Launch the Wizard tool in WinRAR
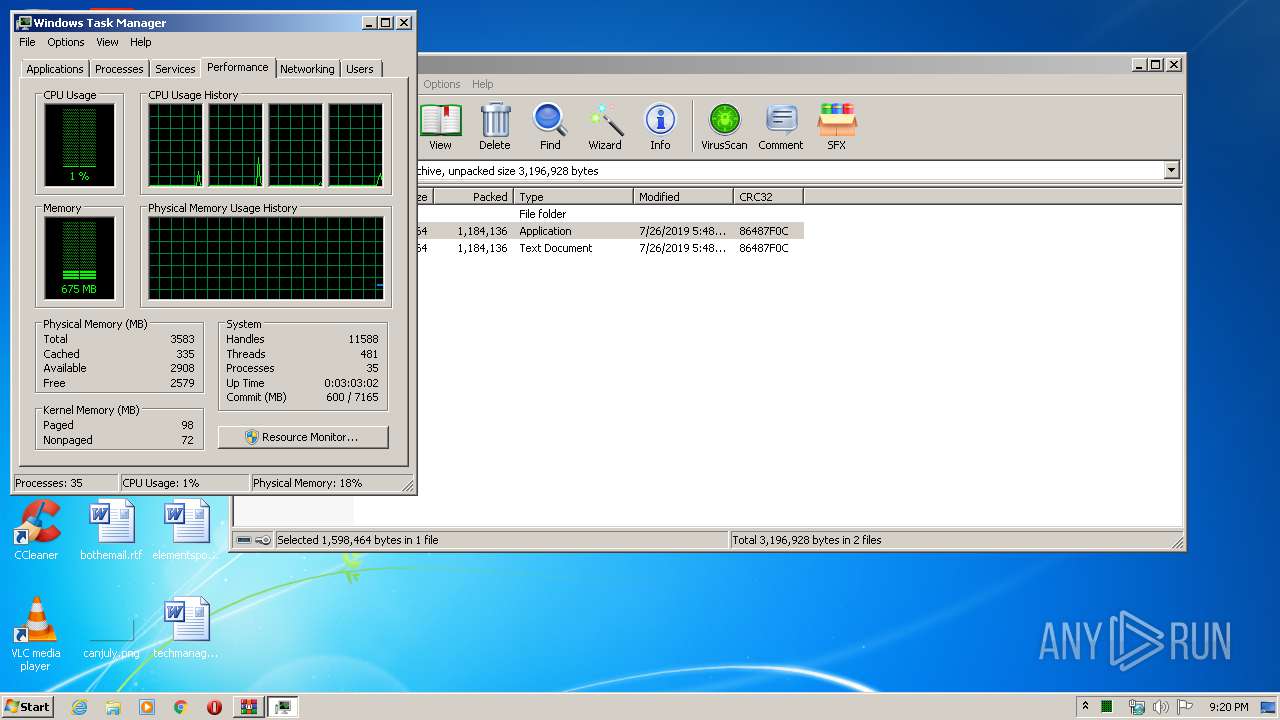Viewport: 1280px width, 720px height. tap(605, 127)
